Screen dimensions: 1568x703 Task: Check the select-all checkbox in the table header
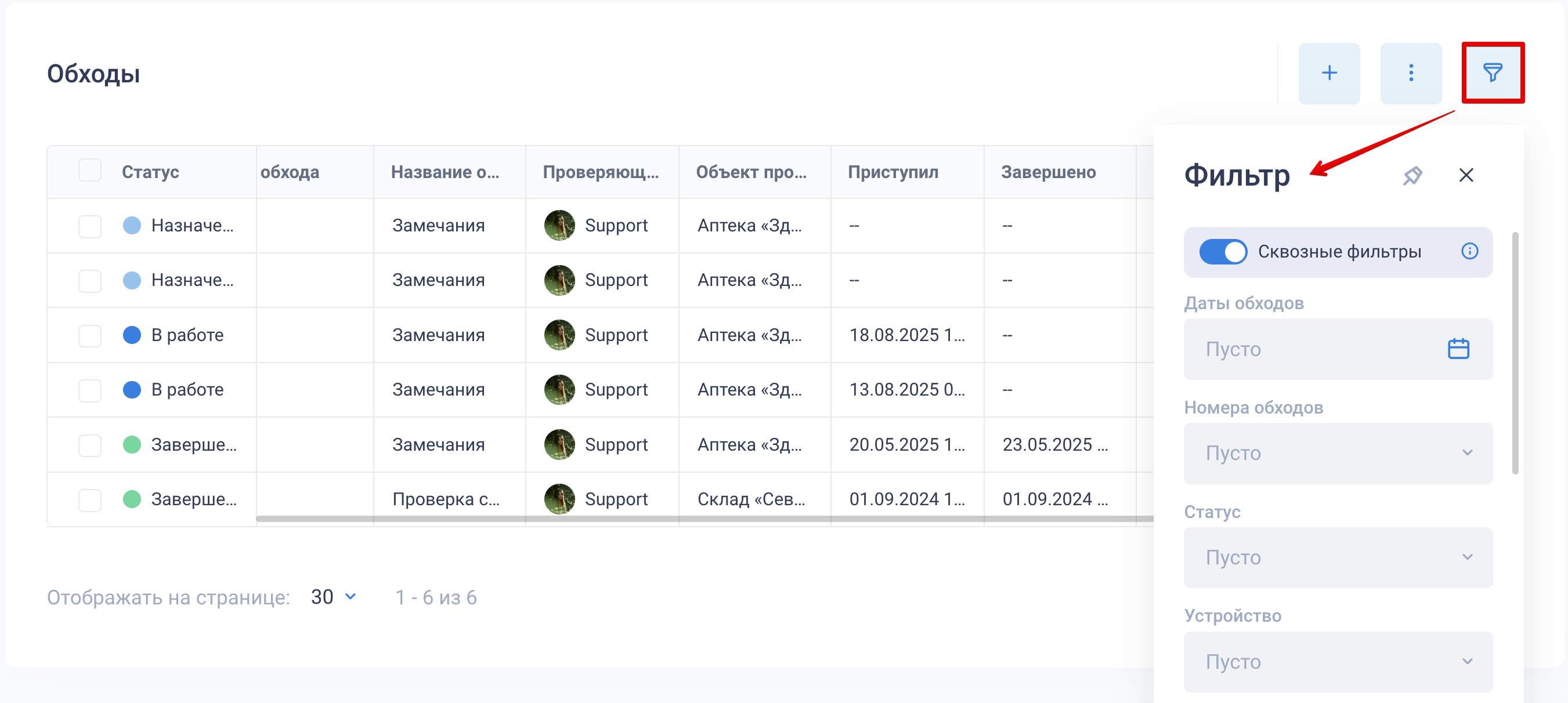click(x=90, y=171)
